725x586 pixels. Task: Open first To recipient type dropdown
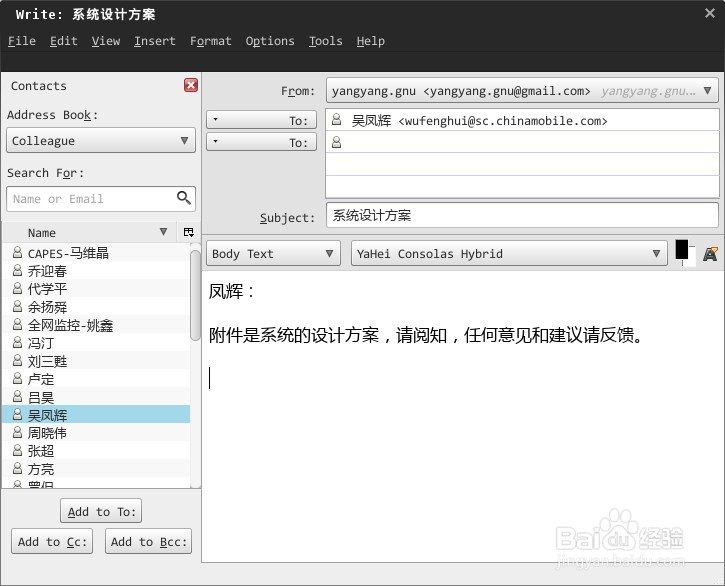coord(261,120)
